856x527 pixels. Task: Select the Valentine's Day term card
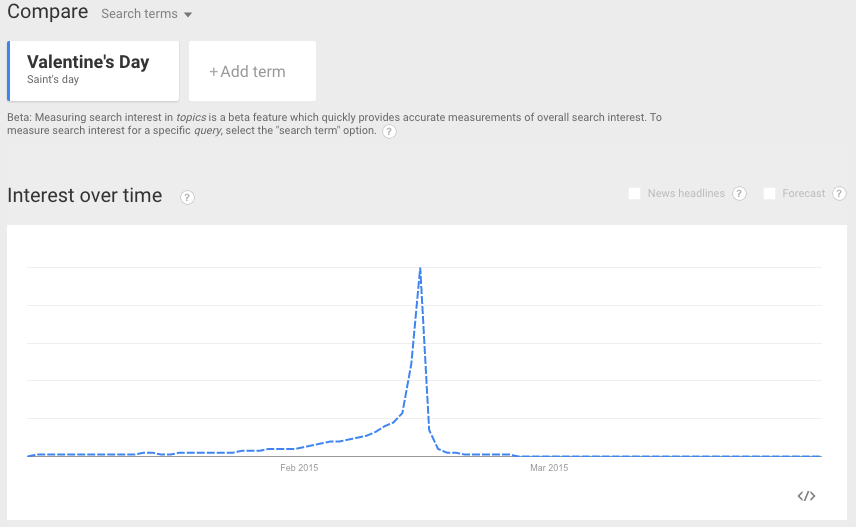coord(93,70)
